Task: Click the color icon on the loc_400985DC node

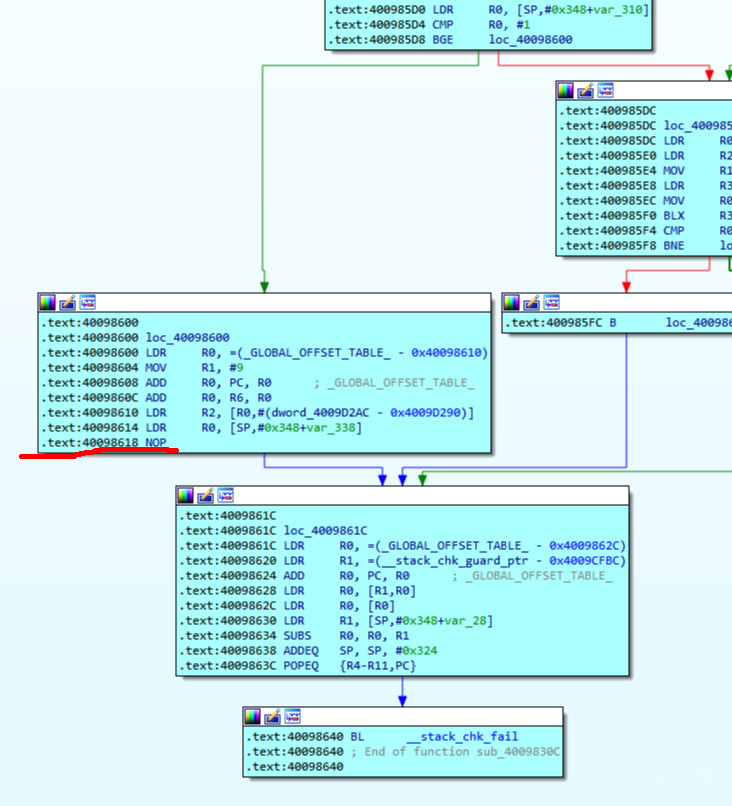Action: [565, 90]
